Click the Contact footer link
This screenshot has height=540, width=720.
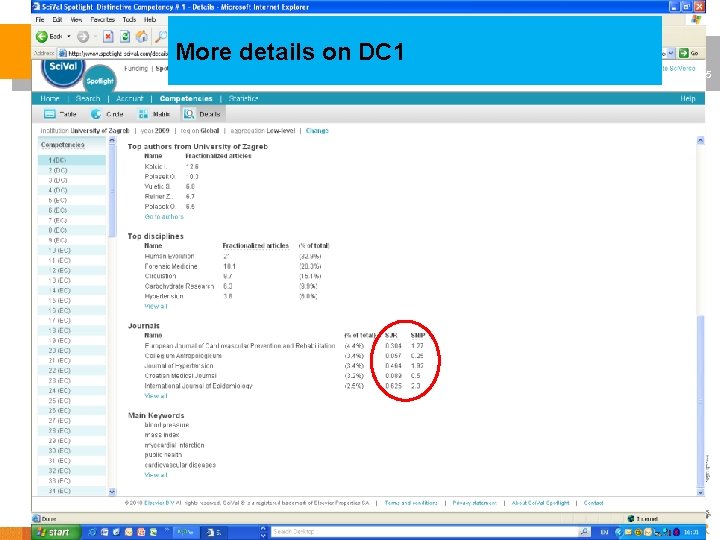[593, 503]
